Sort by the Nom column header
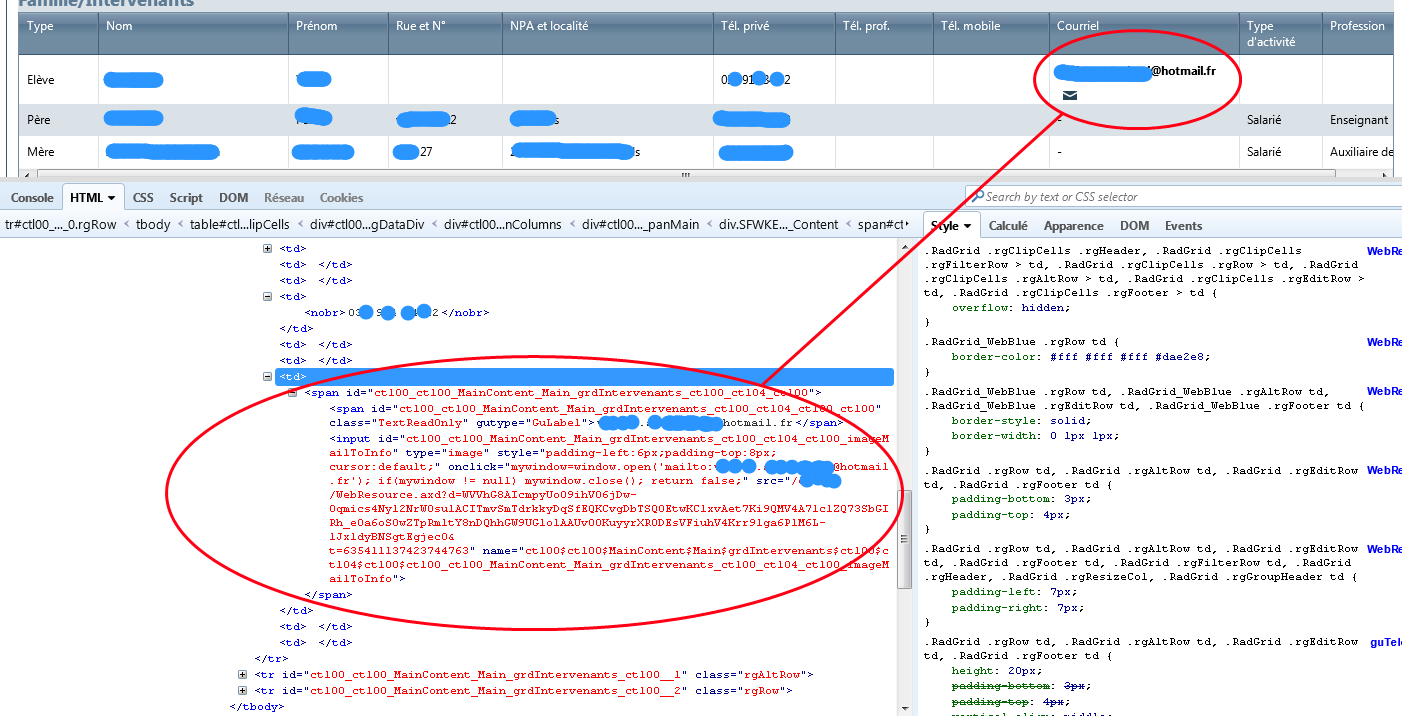Viewport: 1402px width, 716px height. [193, 33]
